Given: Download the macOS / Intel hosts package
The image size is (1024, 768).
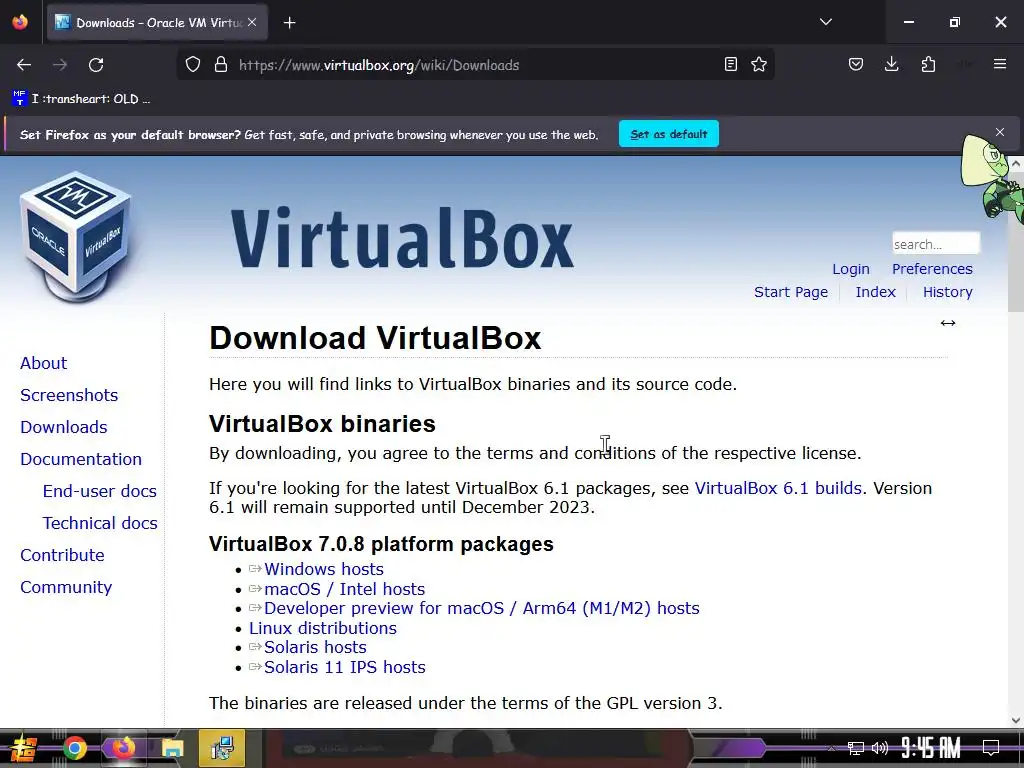Looking at the screenshot, I should click(x=345, y=589).
